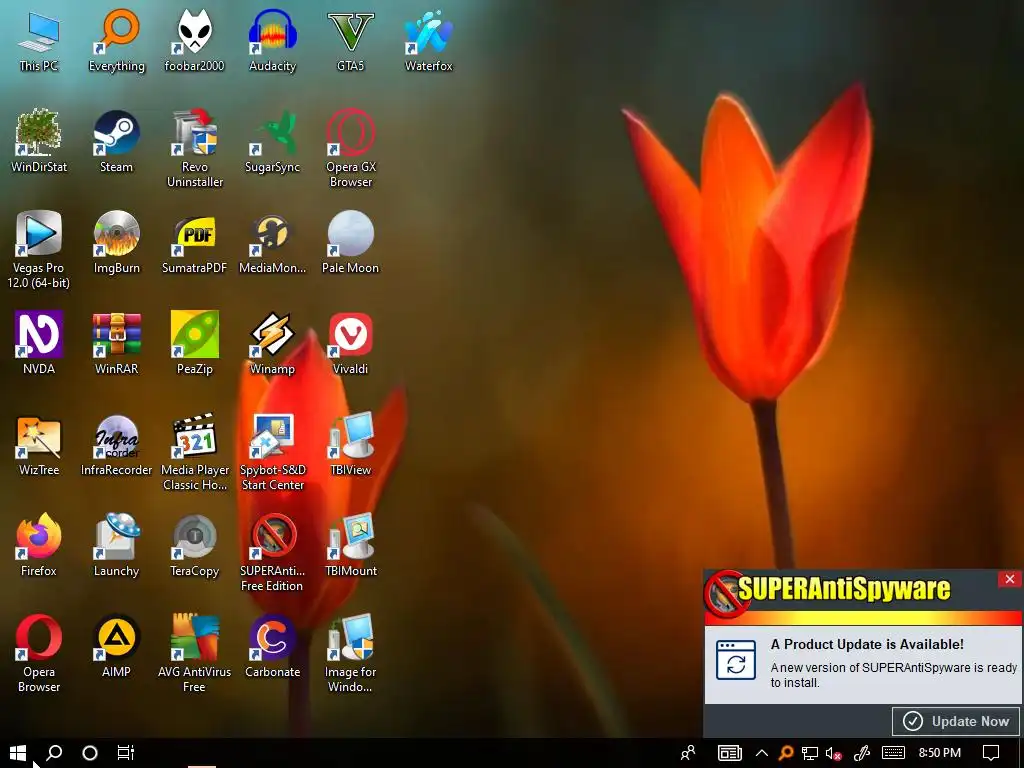1024x768 pixels.
Task: Open the Windows Start menu
Action: coord(18,753)
